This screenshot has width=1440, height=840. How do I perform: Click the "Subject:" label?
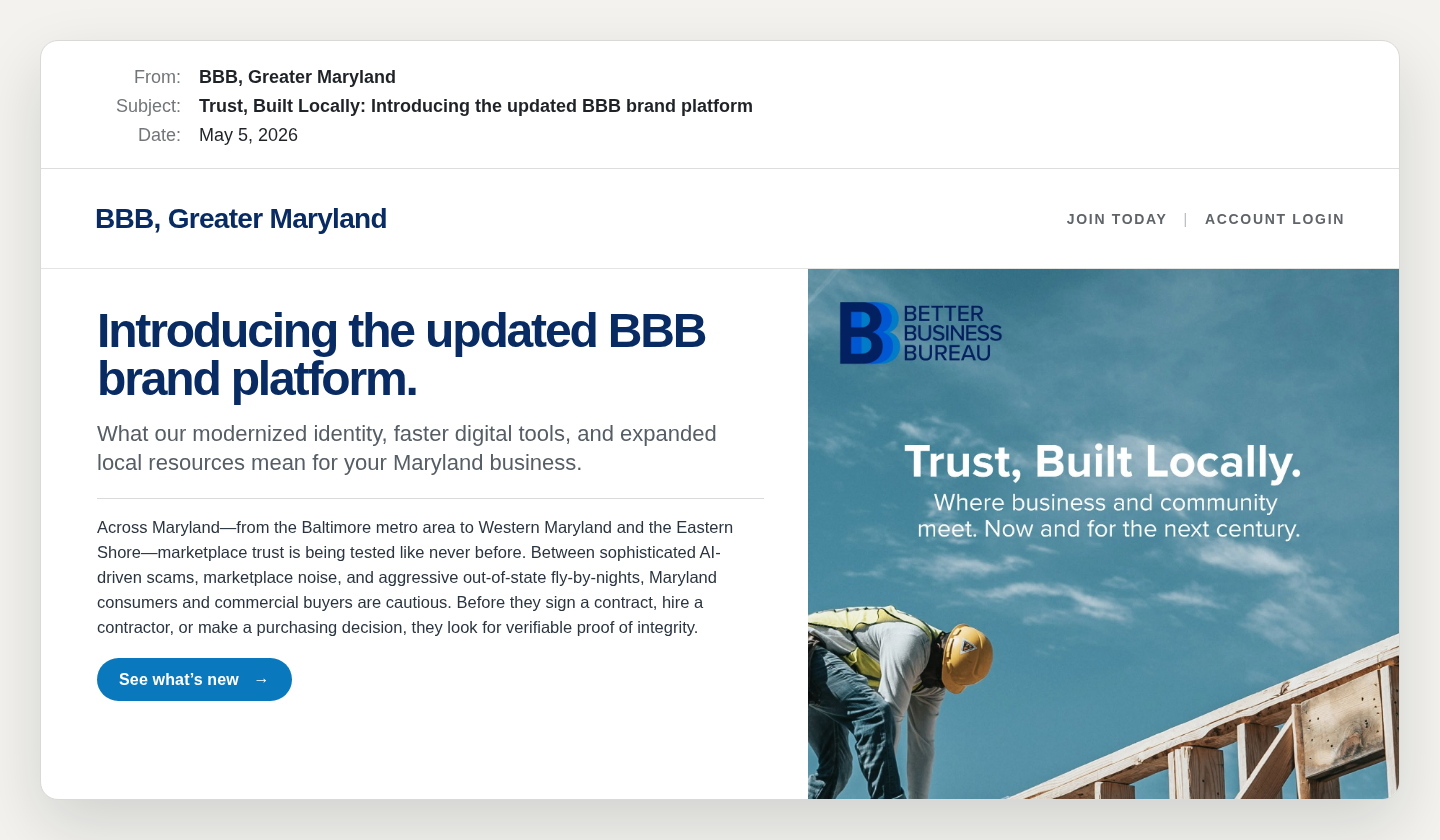pyautogui.click(x=148, y=106)
